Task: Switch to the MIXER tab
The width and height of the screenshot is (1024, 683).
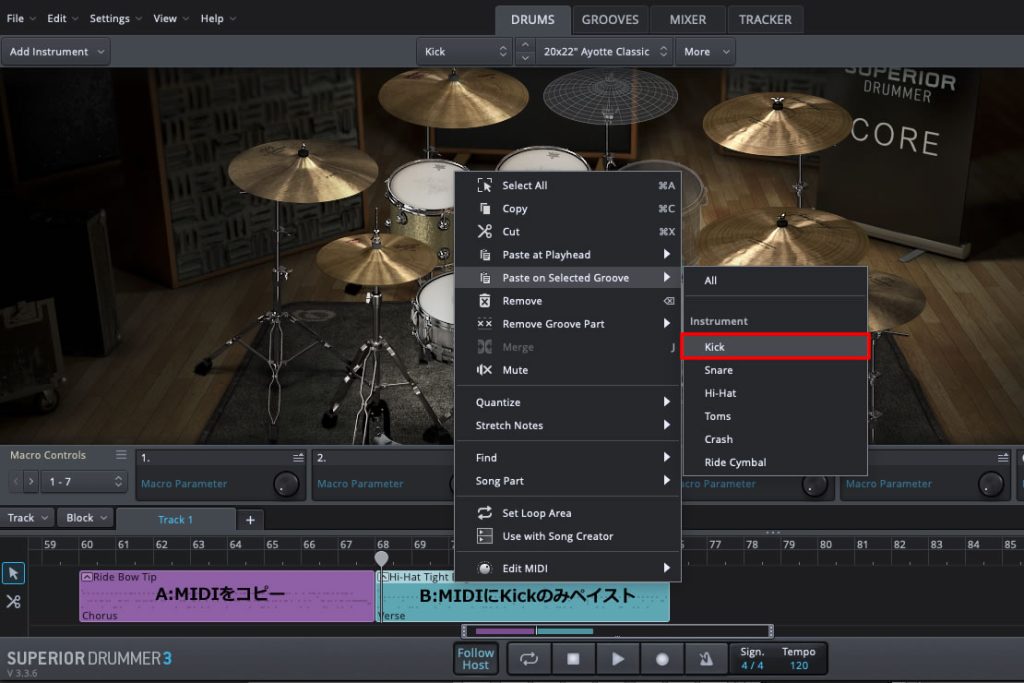Action: pyautogui.click(x=687, y=19)
